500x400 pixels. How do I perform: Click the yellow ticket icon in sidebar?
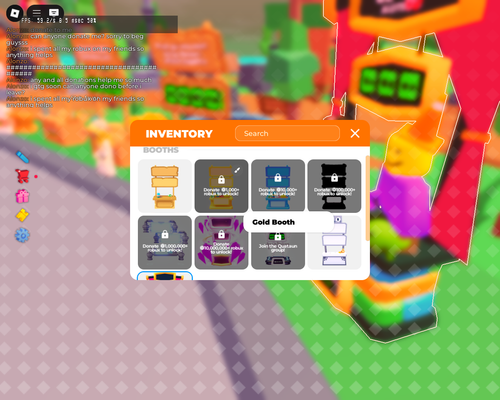click(x=22, y=215)
